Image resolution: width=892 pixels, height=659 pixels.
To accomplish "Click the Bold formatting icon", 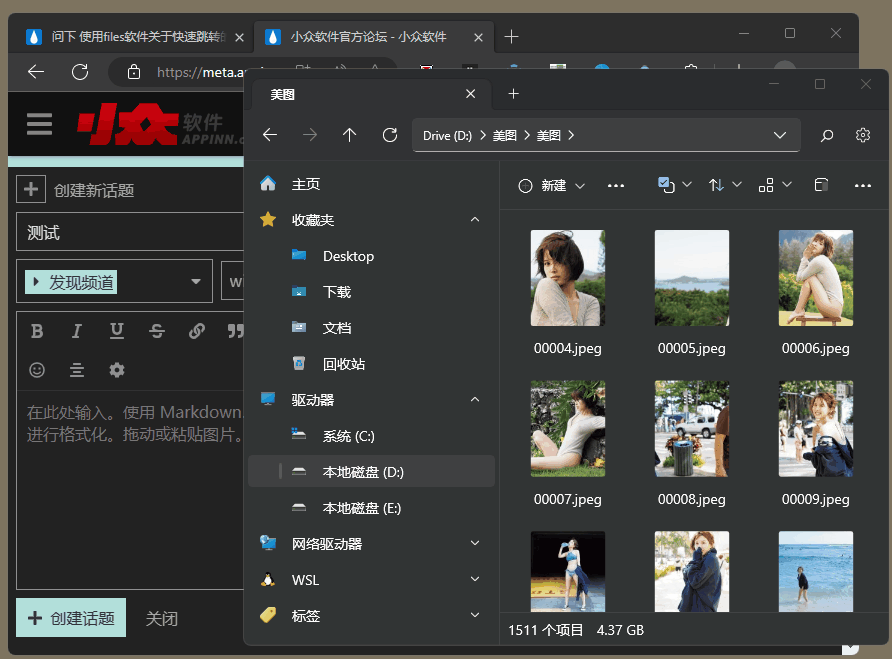I will click(37, 331).
